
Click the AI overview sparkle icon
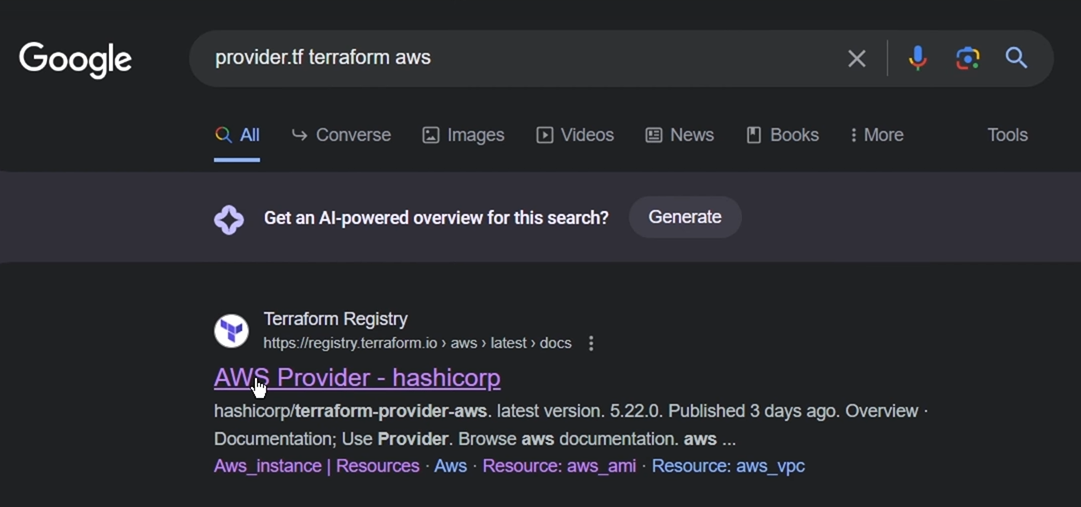pyautogui.click(x=229, y=220)
